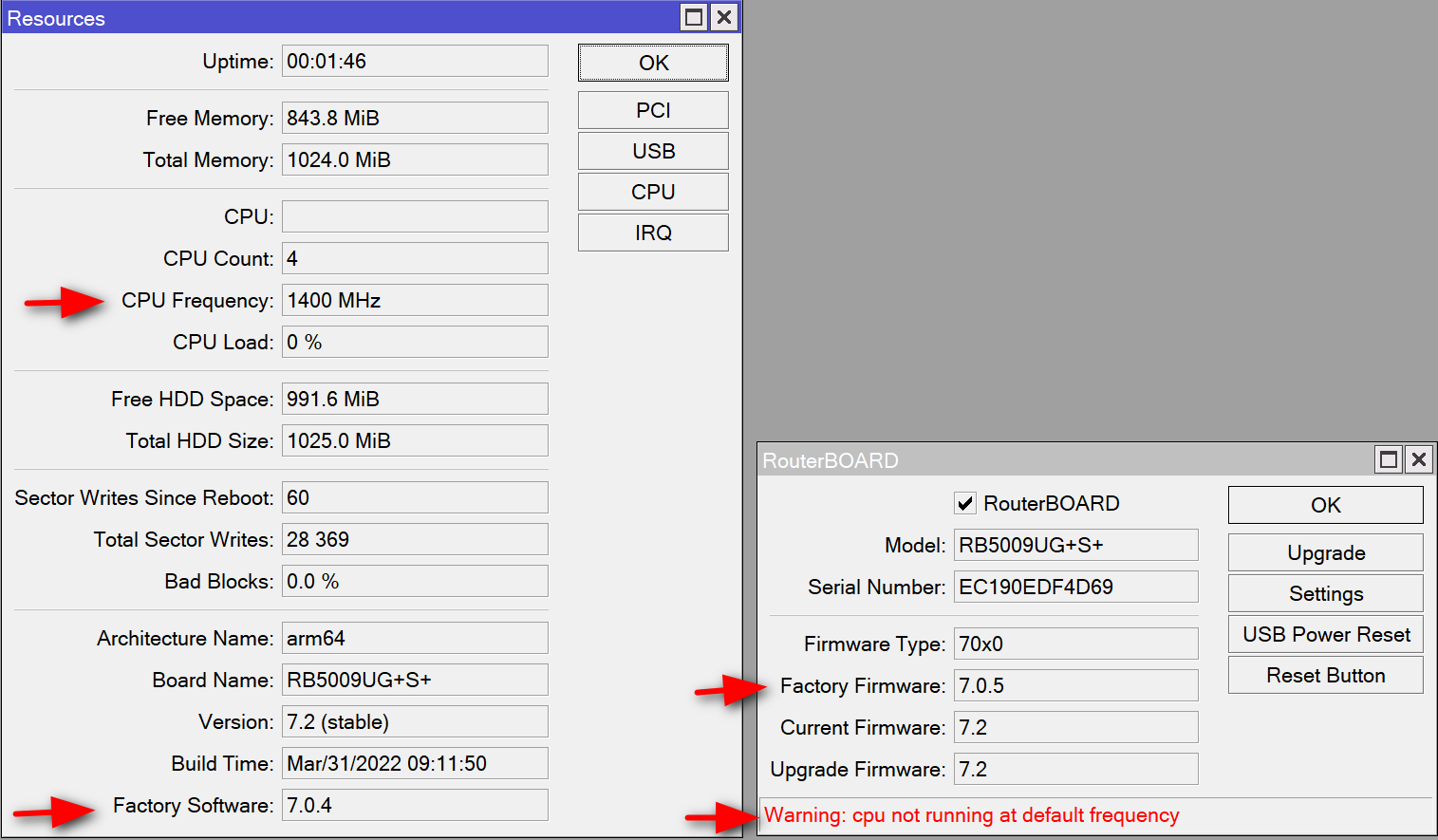Maximize the RouterBOARD window
Screen dimensions: 1438x840
[1389, 459]
